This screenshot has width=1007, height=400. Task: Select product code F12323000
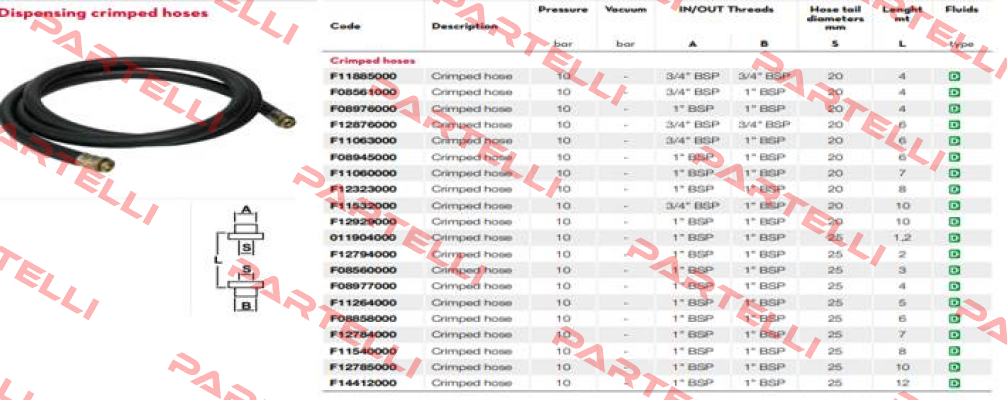[x=363, y=189]
